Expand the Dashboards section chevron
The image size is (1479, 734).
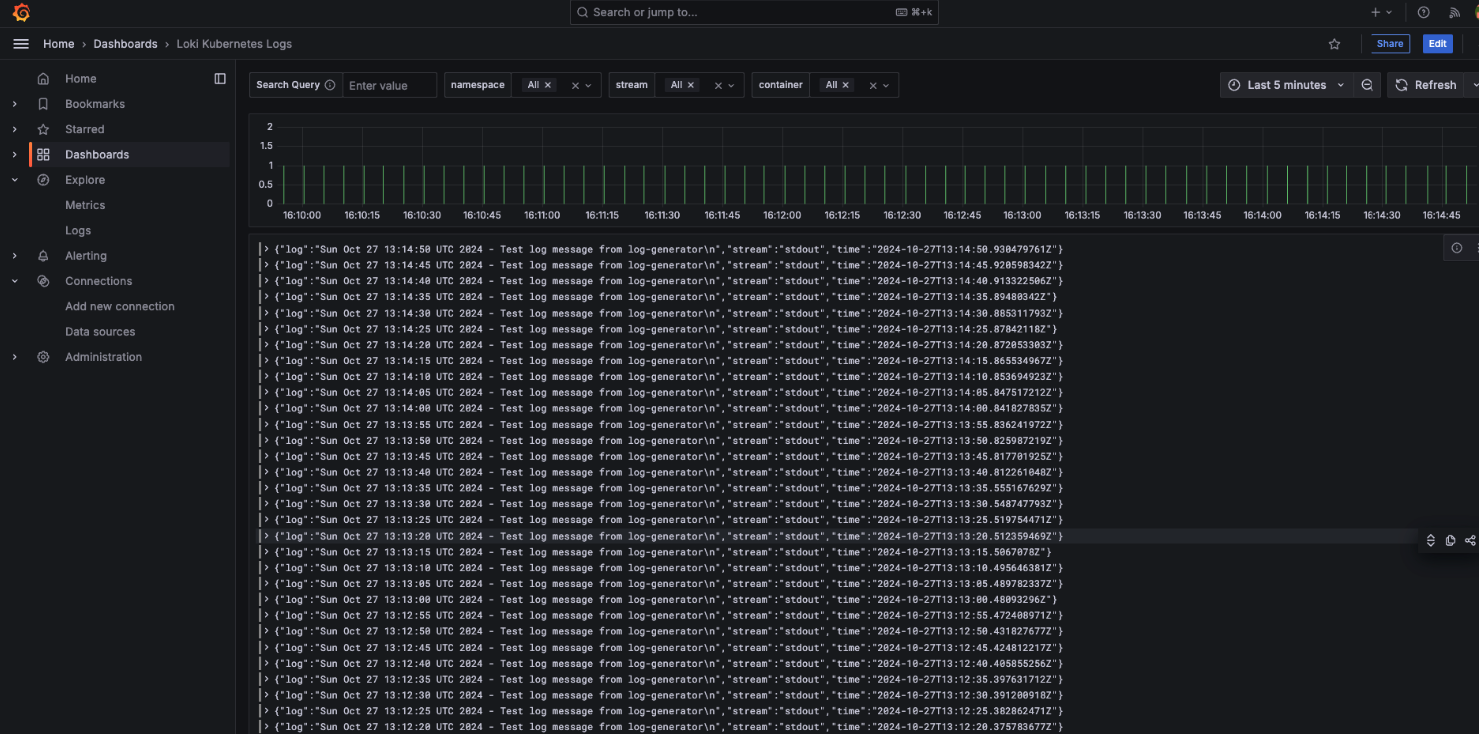[x=14, y=155]
